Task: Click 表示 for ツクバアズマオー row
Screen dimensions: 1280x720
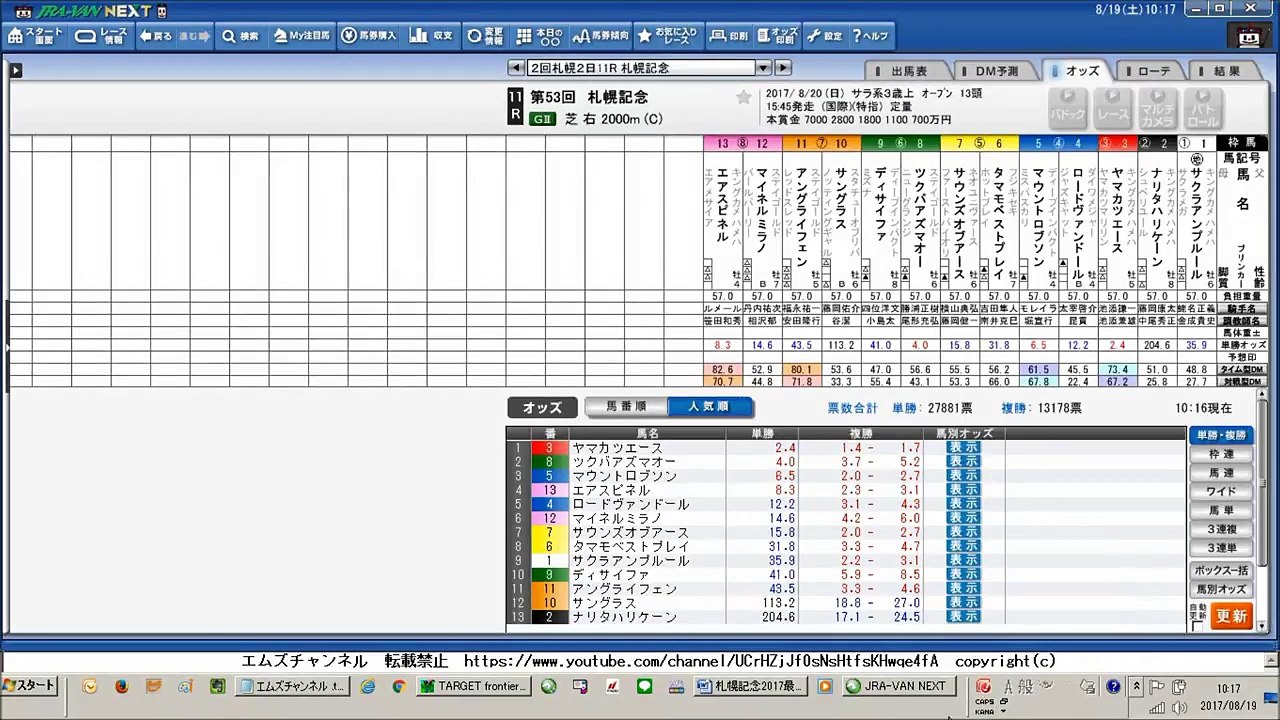Action: [964, 462]
